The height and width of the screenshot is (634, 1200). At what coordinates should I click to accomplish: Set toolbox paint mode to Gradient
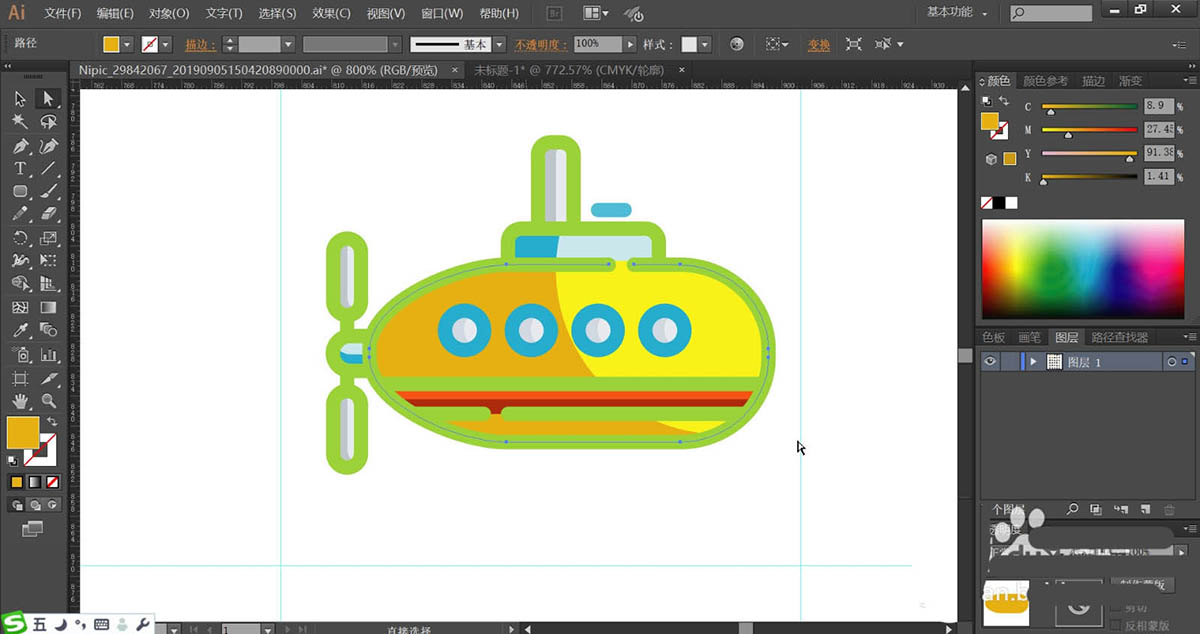(x=35, y=482)
